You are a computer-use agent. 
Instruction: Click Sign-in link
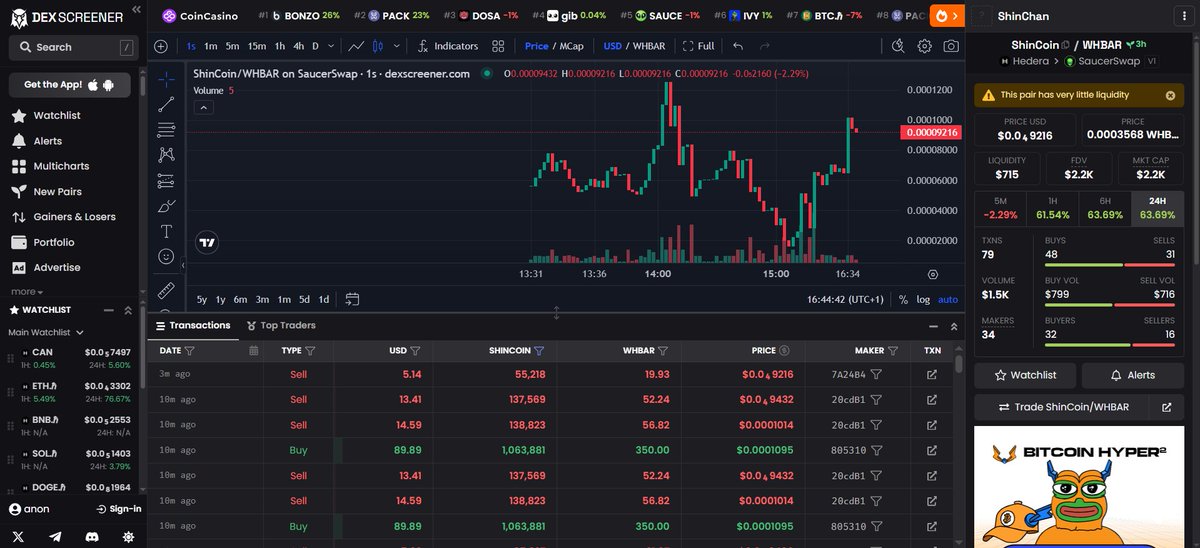(119, 509)
